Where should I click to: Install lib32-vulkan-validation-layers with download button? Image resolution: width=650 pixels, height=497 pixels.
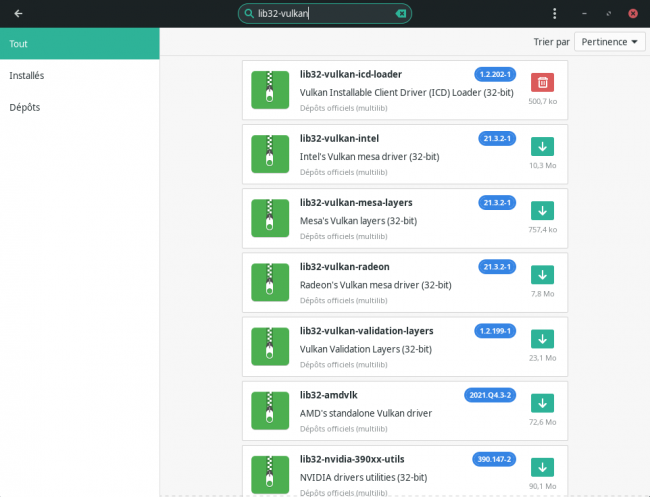click(542, 339)
